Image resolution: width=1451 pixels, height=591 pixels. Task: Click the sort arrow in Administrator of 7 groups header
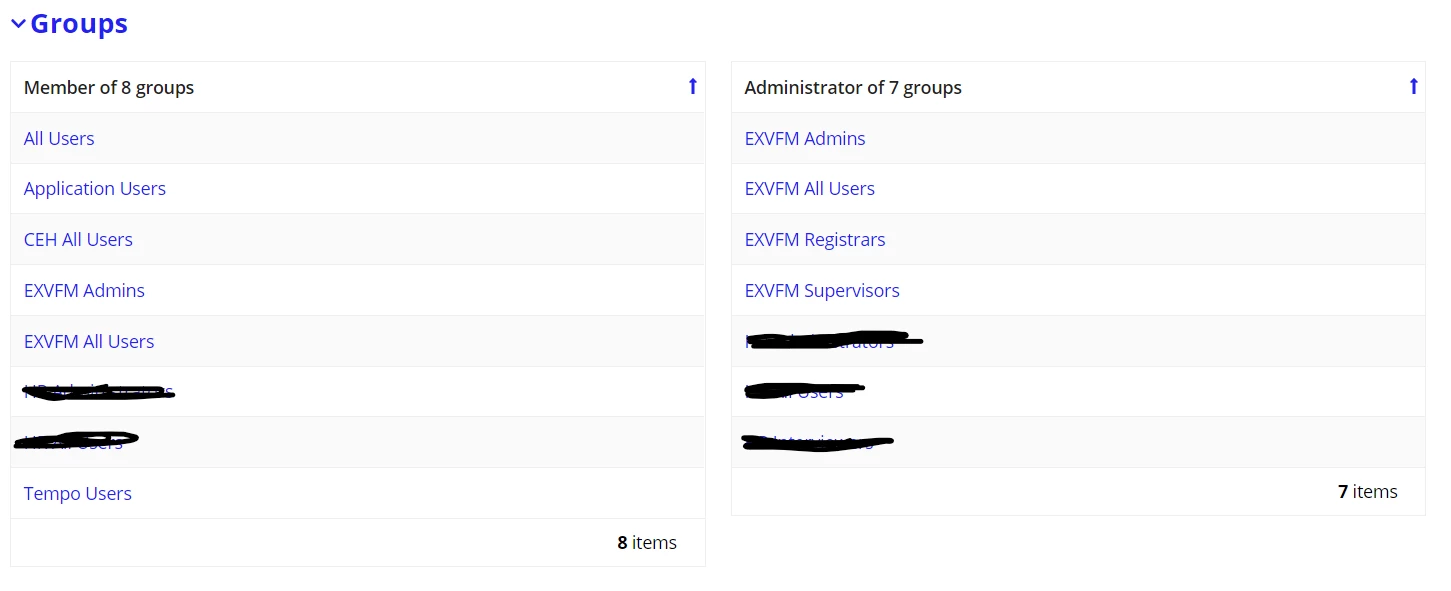1413,87
